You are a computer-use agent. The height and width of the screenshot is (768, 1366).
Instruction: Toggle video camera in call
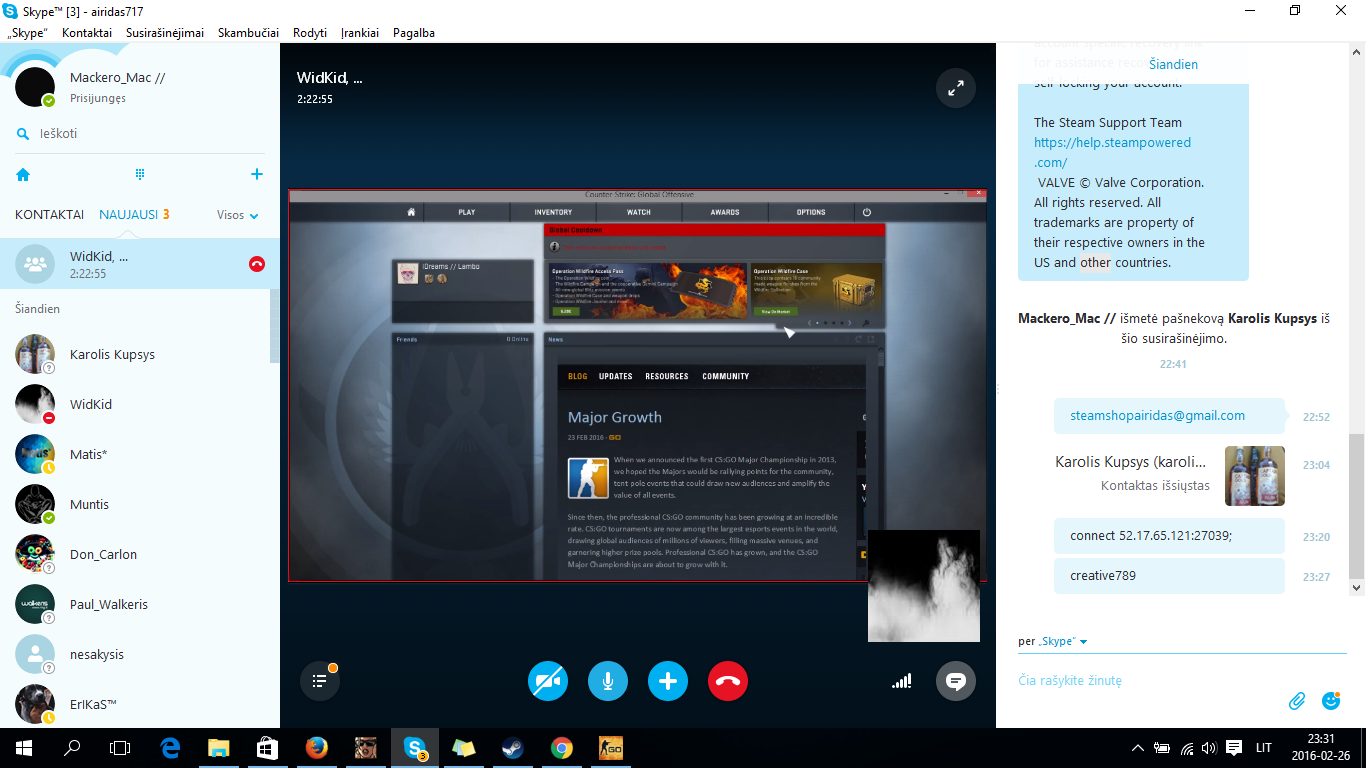pos(548,681)
